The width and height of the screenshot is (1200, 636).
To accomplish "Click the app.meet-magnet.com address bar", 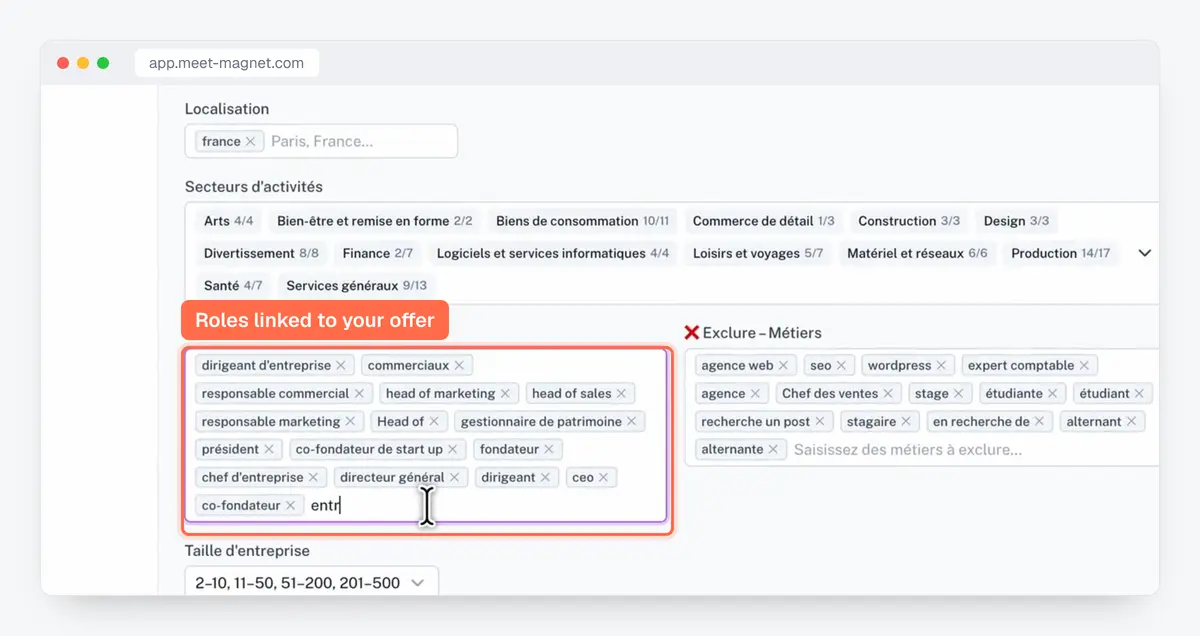I will [x=227, y=62].
